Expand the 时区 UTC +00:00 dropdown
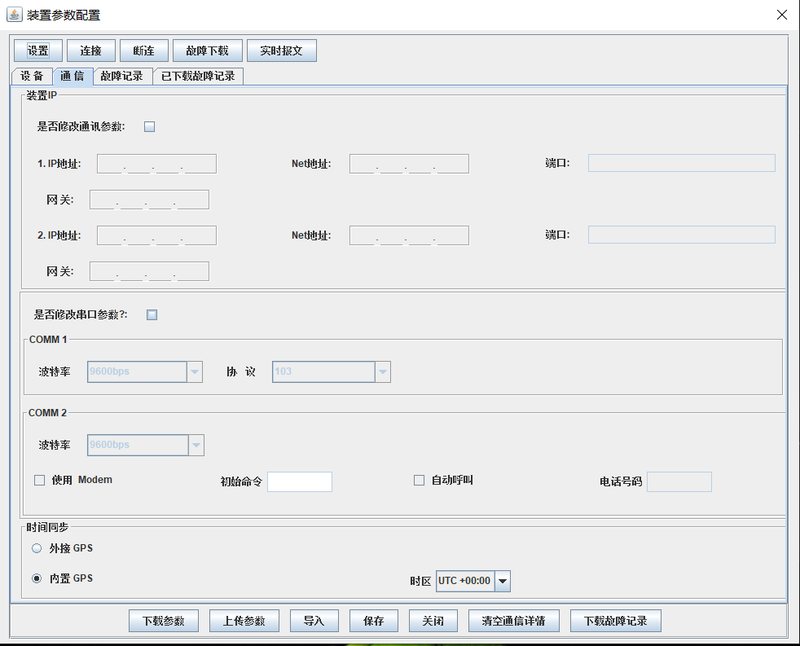Viewport: 800px width, 646px height. coord(473,581)
